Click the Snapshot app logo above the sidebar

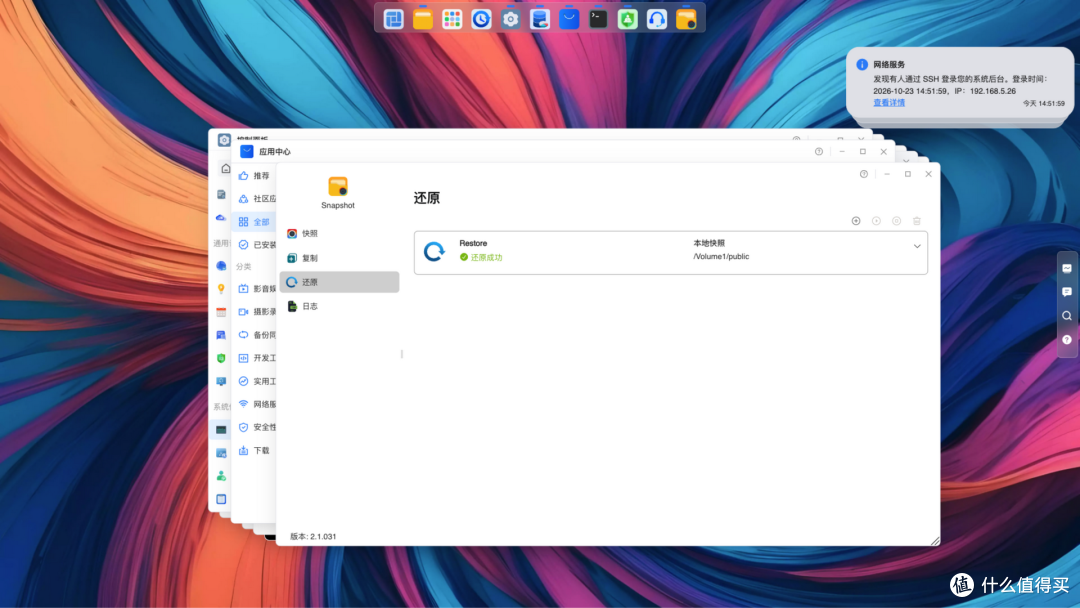click(x=338, y=187)
